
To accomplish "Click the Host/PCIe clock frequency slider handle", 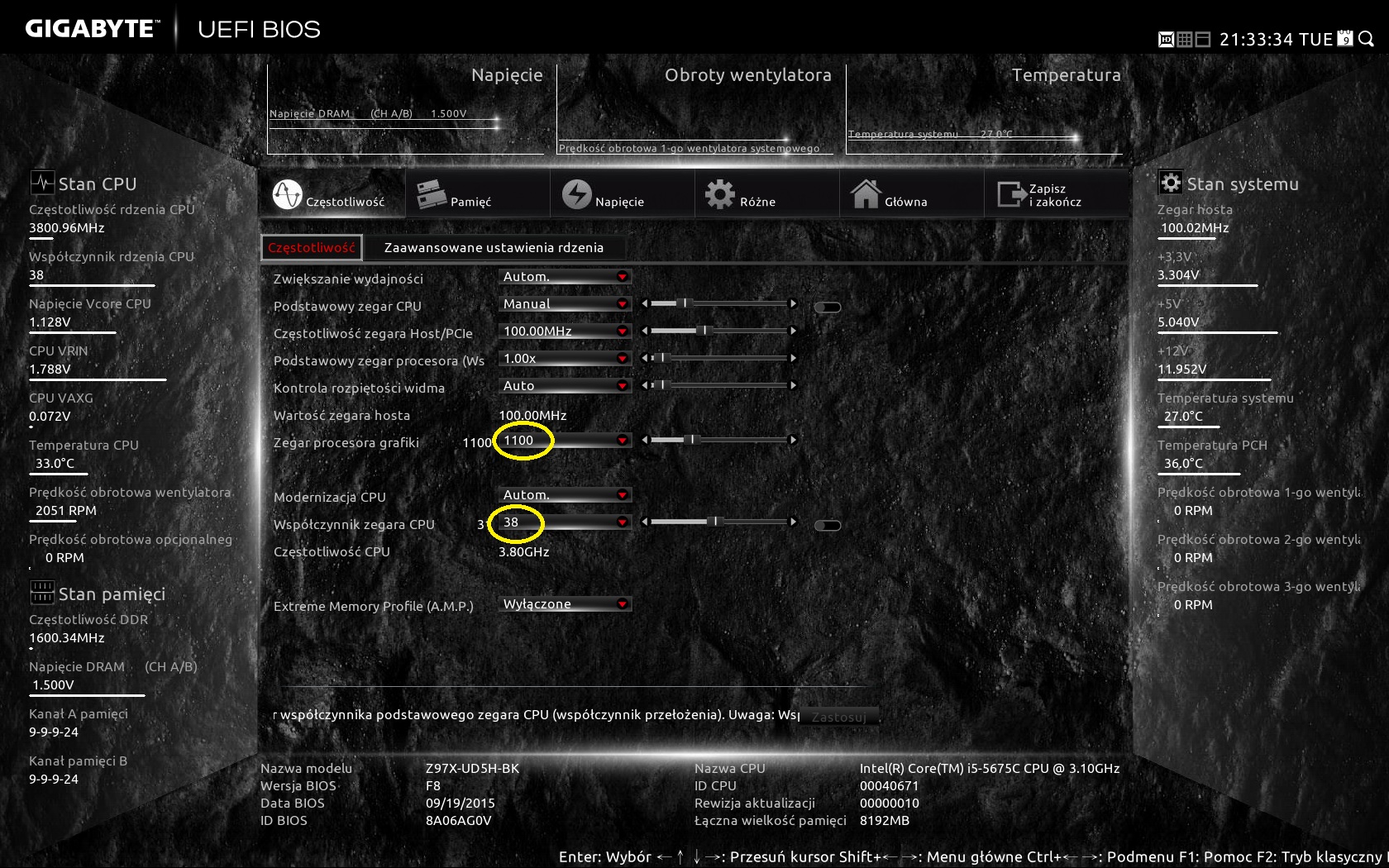I will click(x=704, y=331).
